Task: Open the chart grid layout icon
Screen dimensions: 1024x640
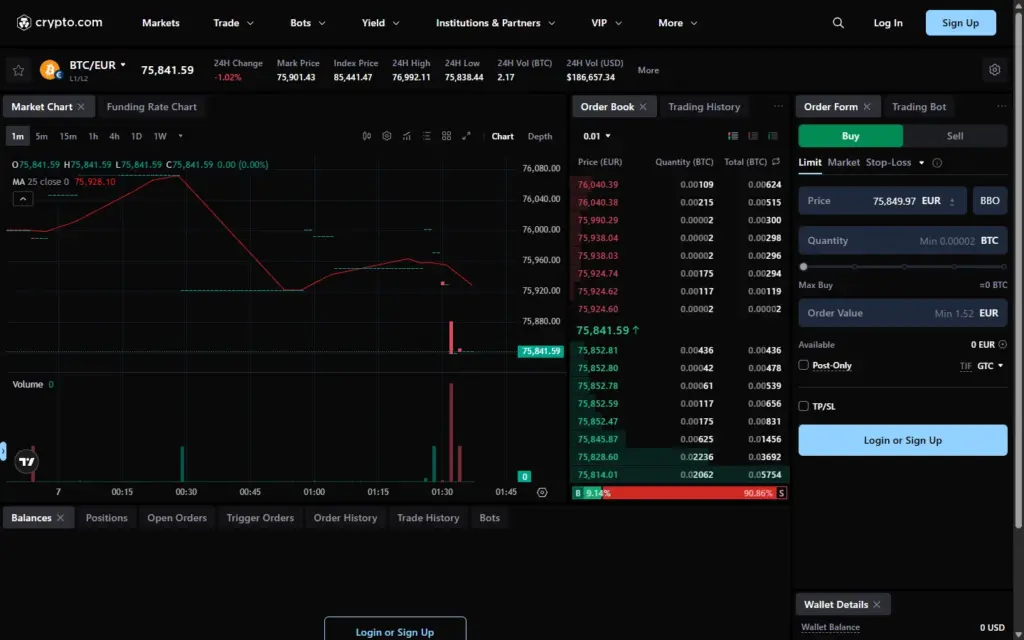Action: [446, 136]
